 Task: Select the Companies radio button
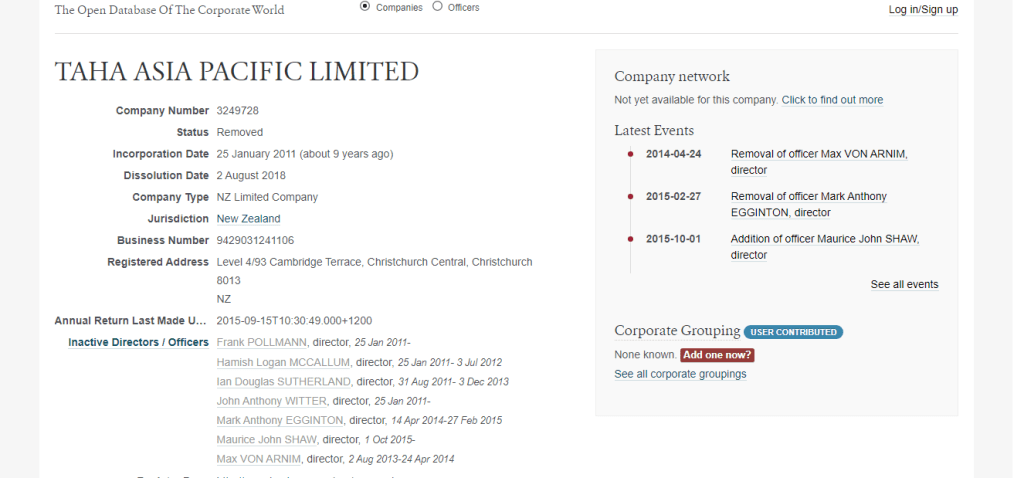tap(365, 6)
